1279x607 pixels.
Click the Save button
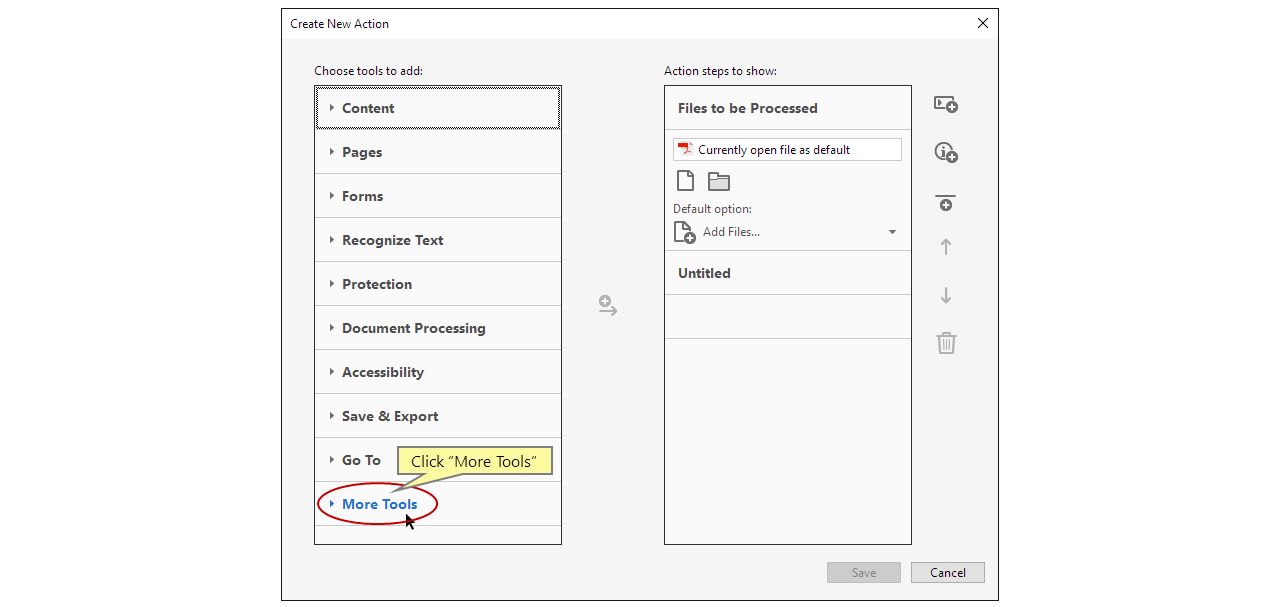click(x=863, y=572)
